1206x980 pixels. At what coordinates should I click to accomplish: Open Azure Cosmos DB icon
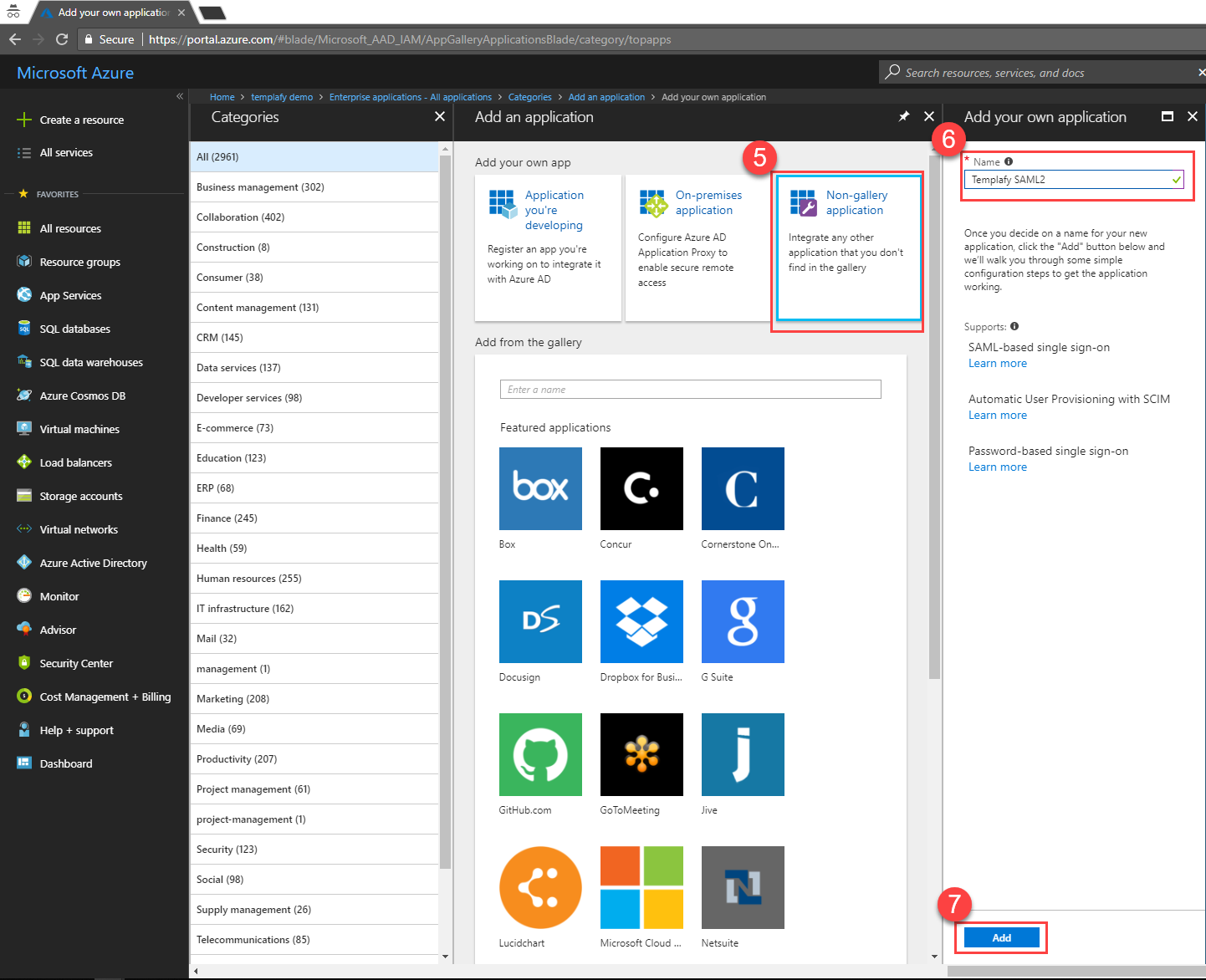pyautogui.click(x=24, y=396)
